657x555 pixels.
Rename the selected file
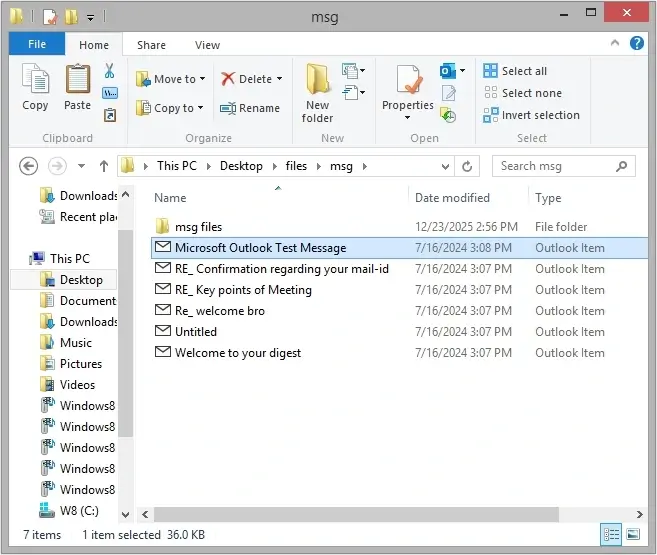[x=250, y=108]
